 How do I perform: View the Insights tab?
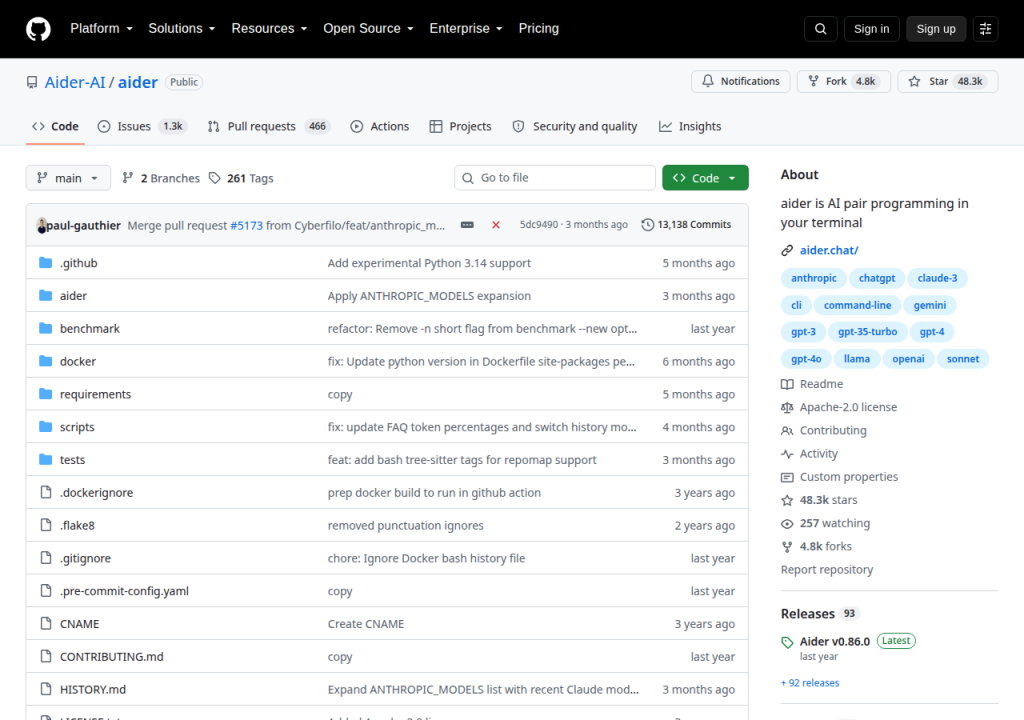[x=690, y=127]
